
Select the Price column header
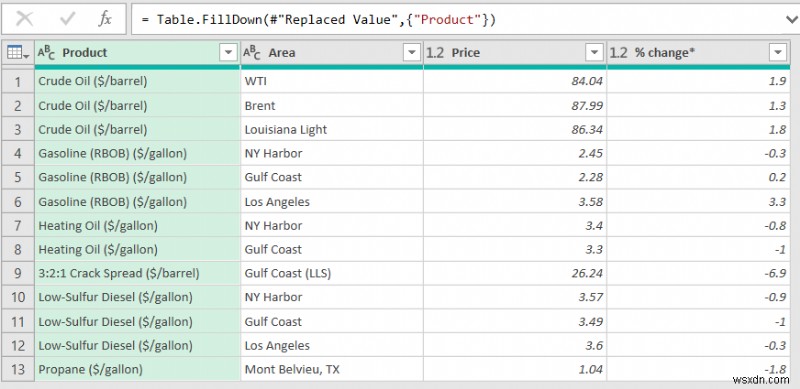[x=515, y=52]
